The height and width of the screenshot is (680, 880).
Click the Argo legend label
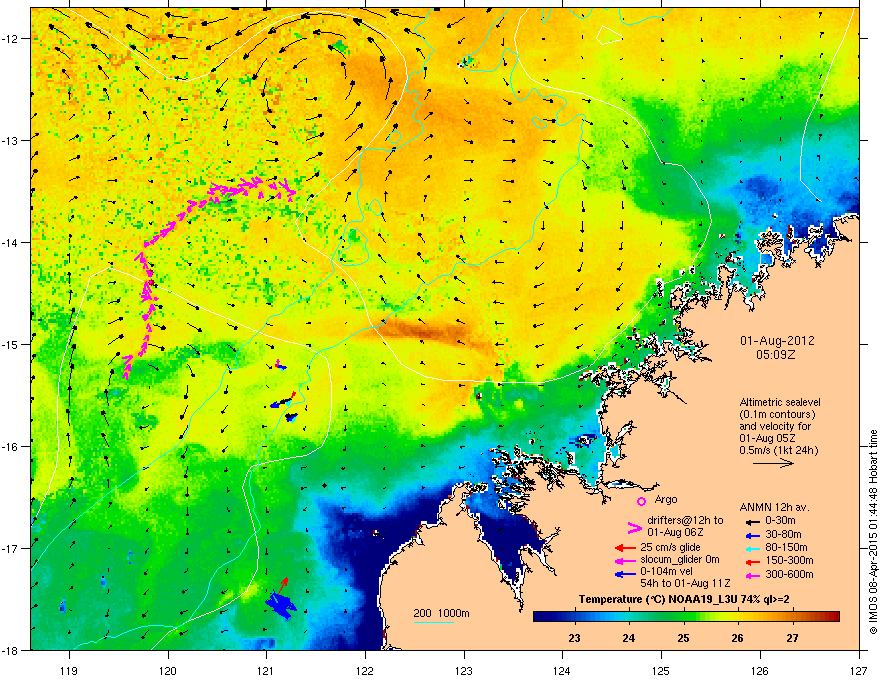[x=666, y=499]
